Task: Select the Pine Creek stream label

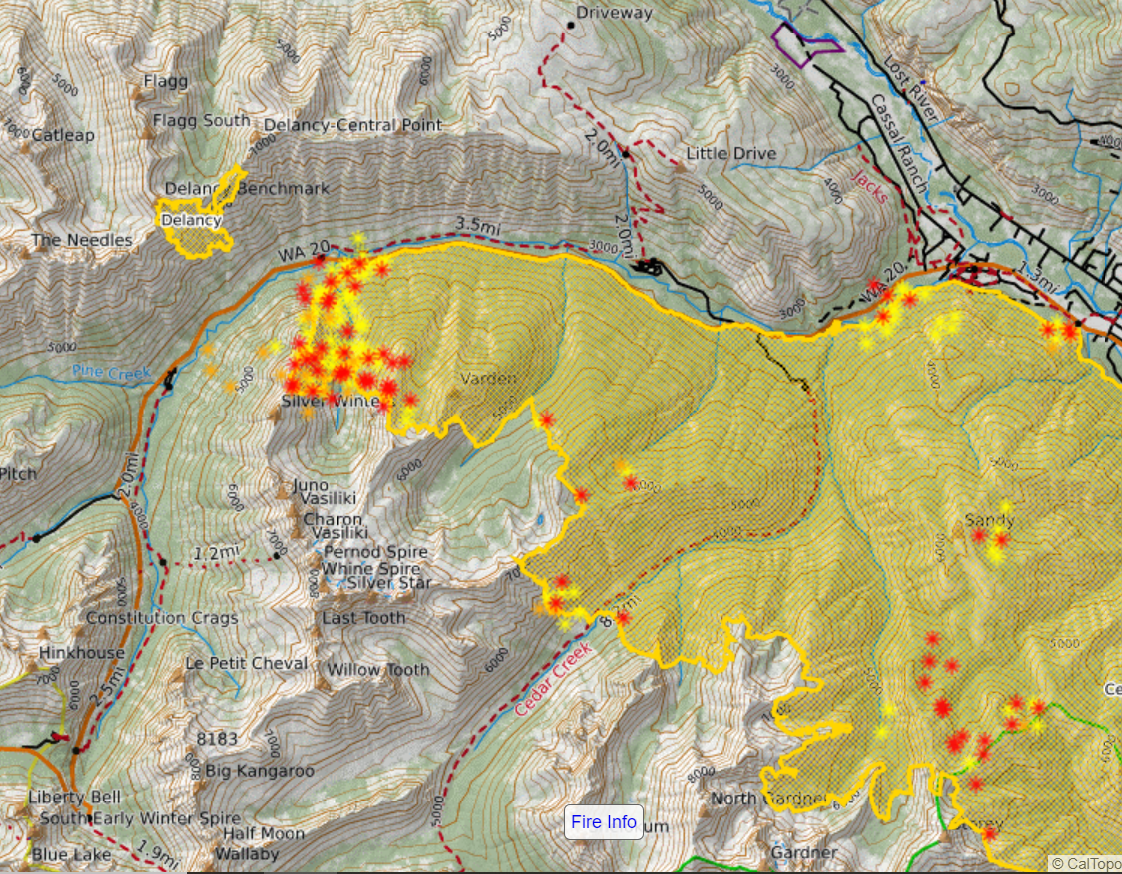Action: (110, 372)
